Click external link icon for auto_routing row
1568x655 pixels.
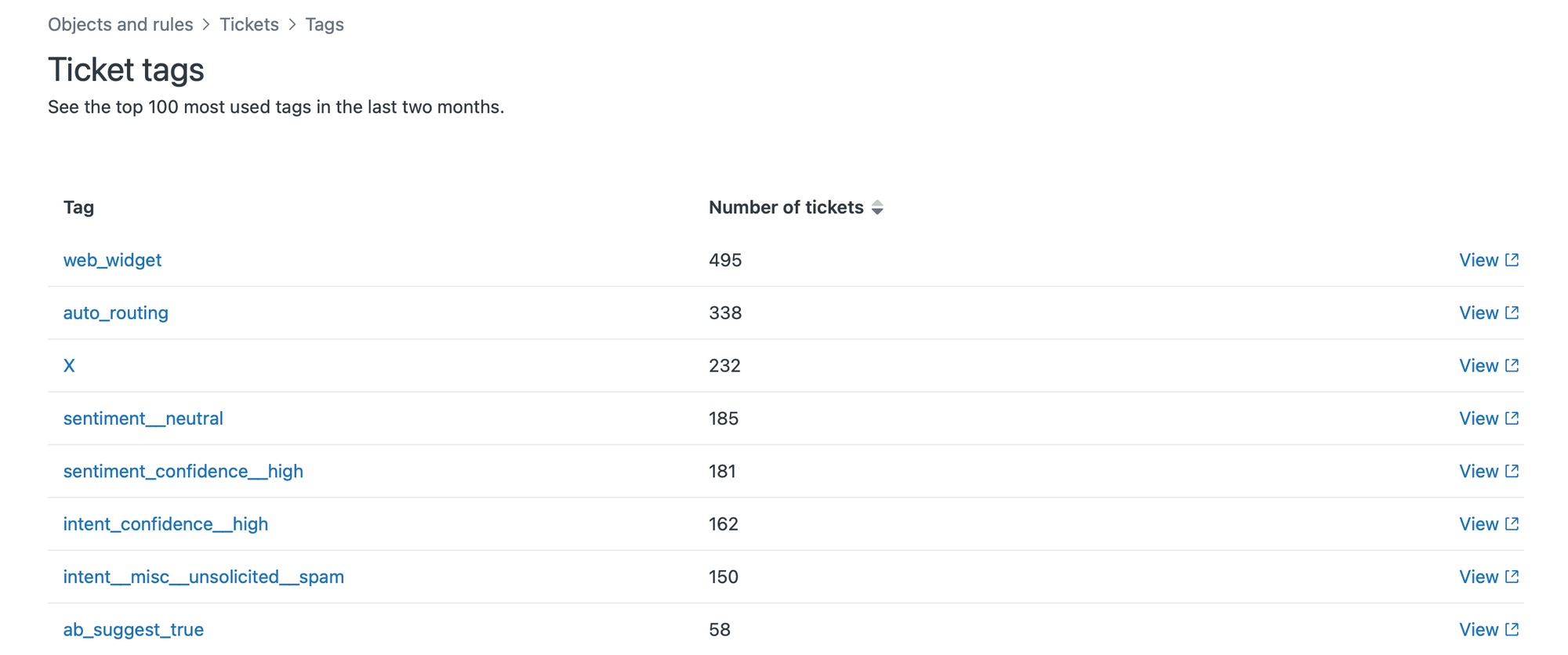point(1512,313)
